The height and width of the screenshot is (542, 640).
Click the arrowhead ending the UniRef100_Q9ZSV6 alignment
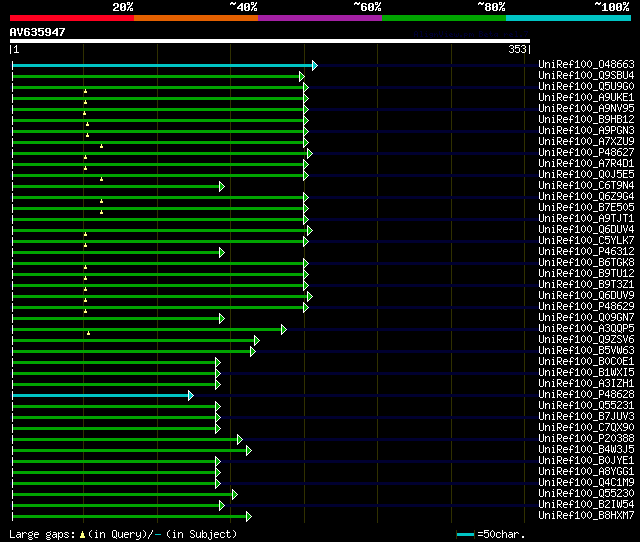257,340
